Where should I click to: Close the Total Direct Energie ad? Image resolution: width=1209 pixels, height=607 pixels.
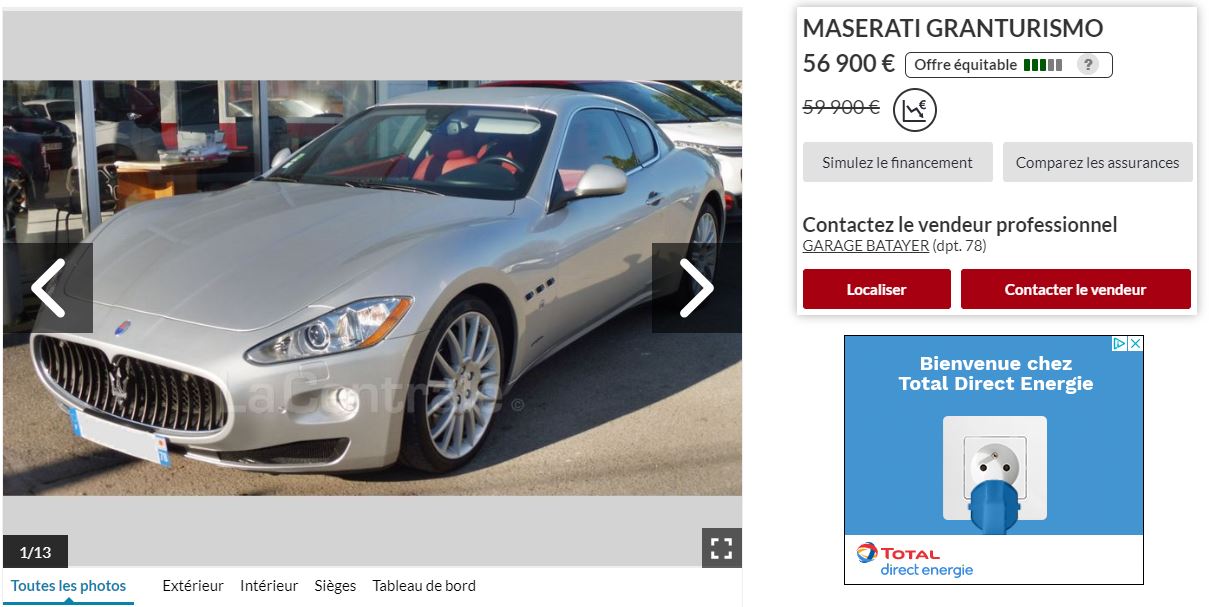[x=1135, y=343]
